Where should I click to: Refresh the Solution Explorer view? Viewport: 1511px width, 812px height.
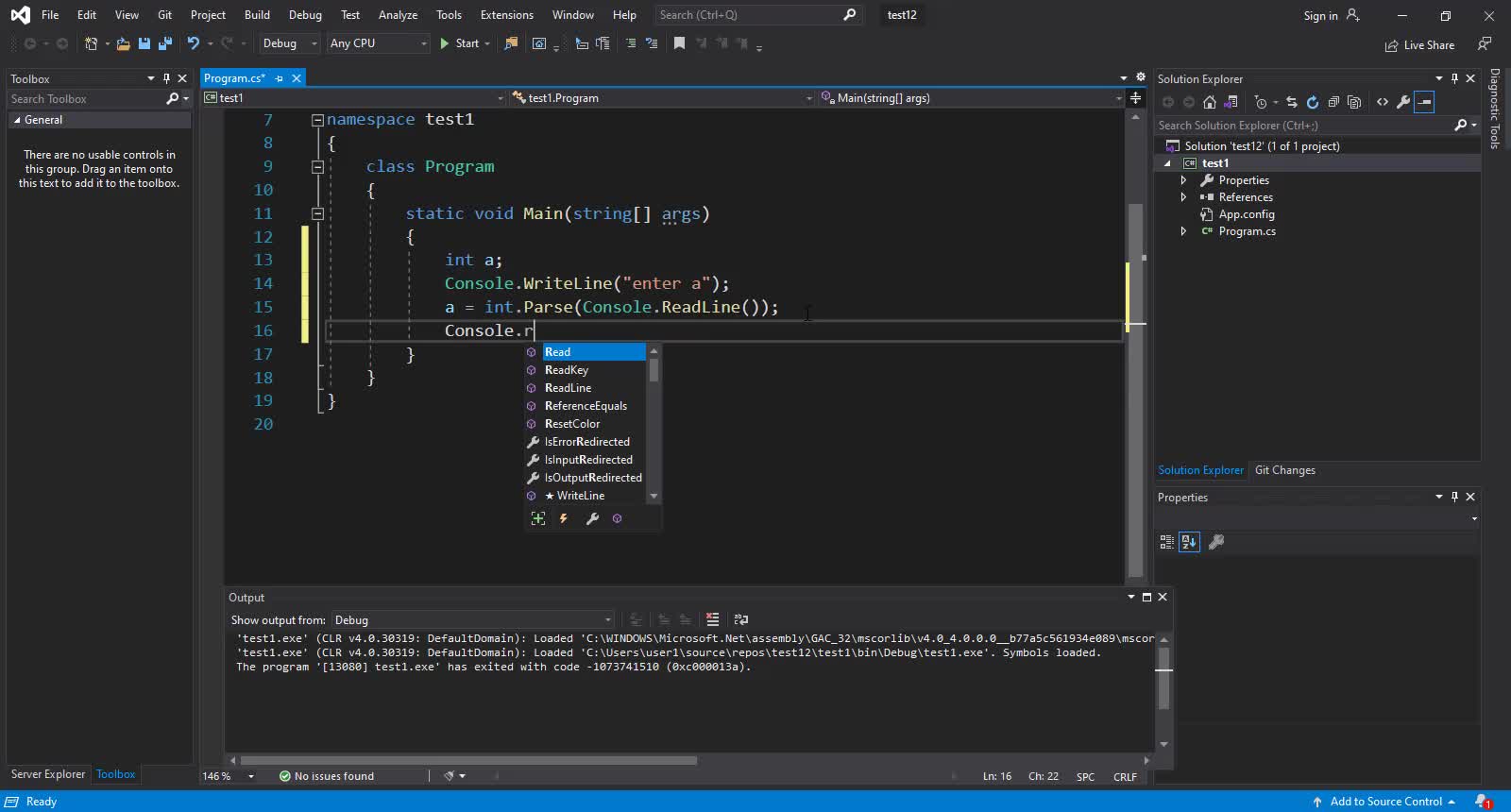tap(1312, 102)
